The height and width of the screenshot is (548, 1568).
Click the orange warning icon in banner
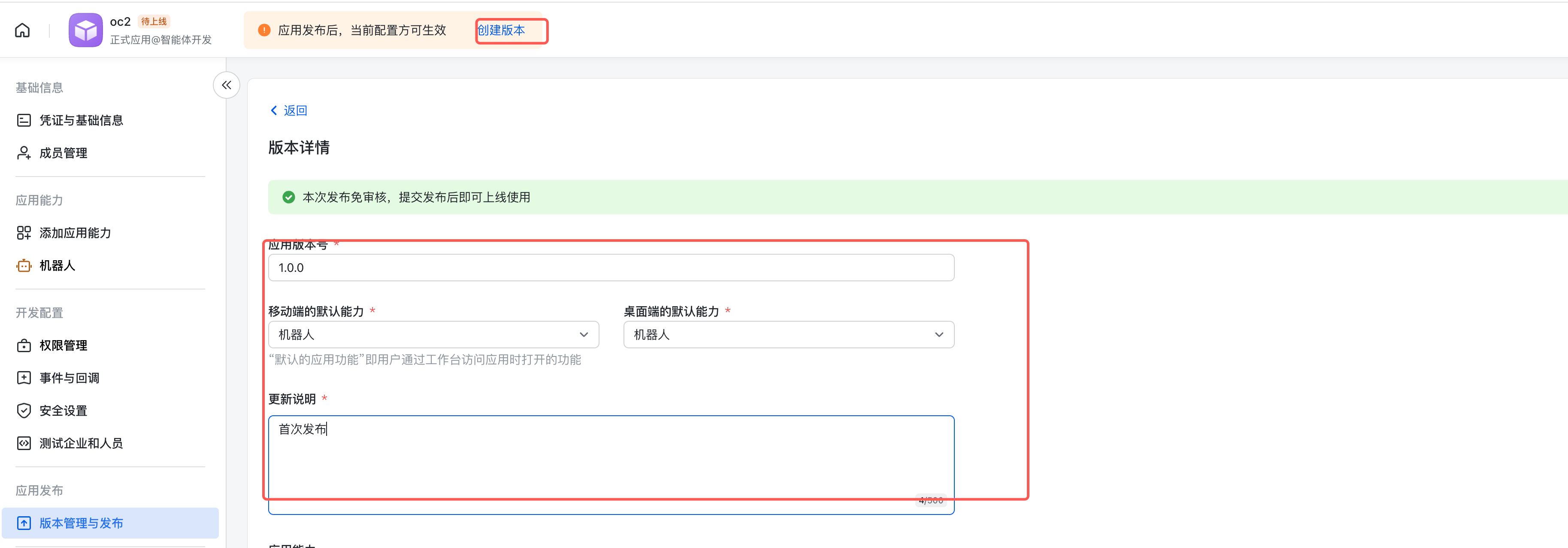point(264,30)
